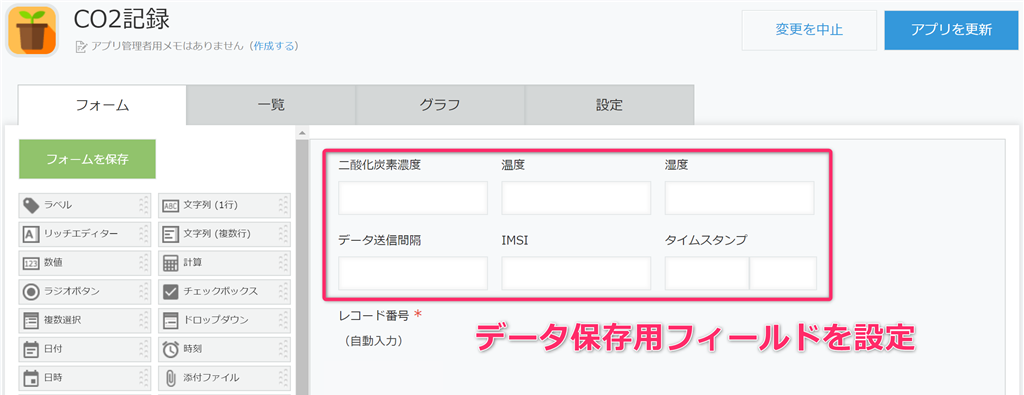Click the アプリを更新 button

[952, 30]
